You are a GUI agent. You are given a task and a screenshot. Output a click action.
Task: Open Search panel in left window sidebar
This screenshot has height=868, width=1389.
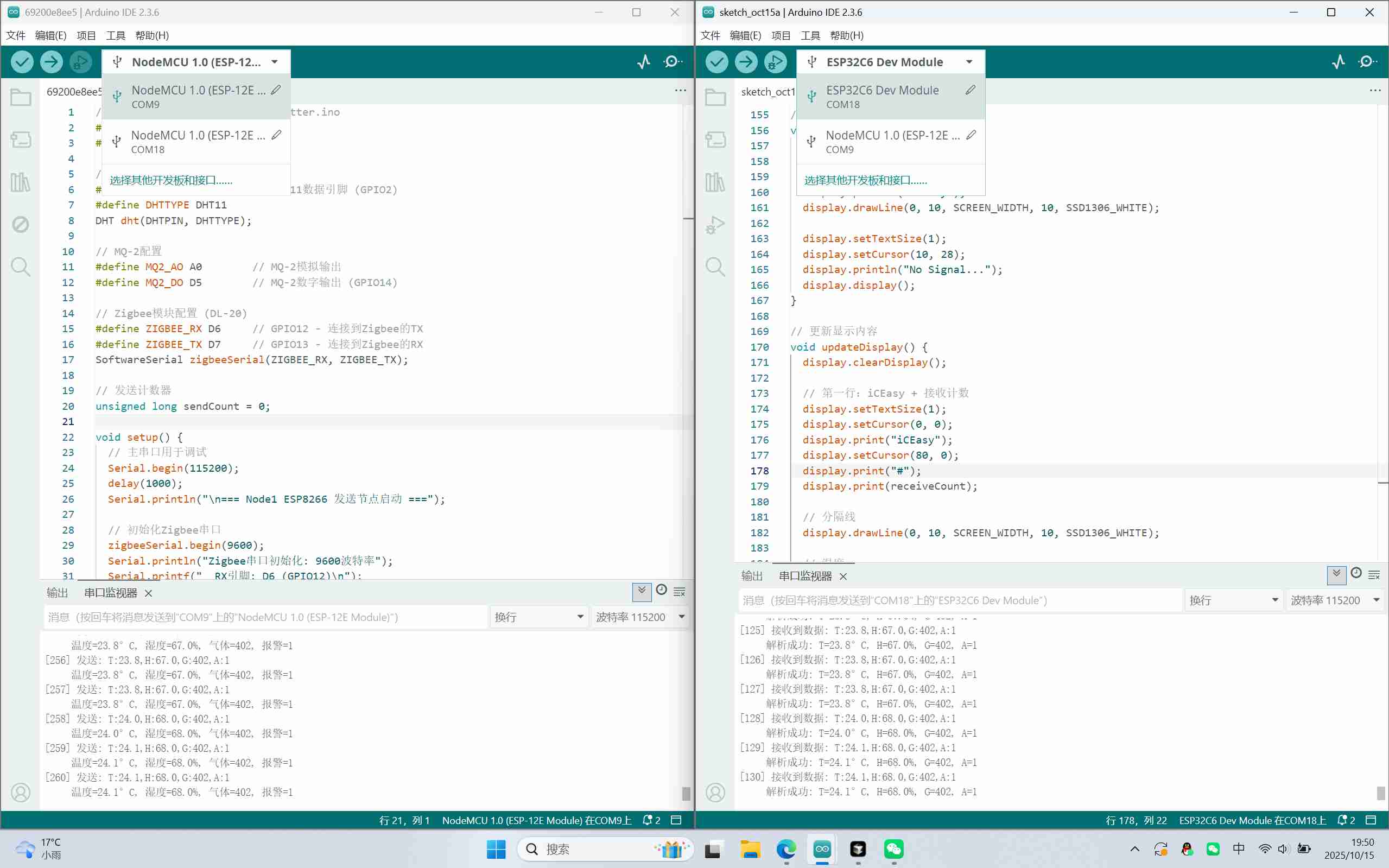(x=21, y=267)
